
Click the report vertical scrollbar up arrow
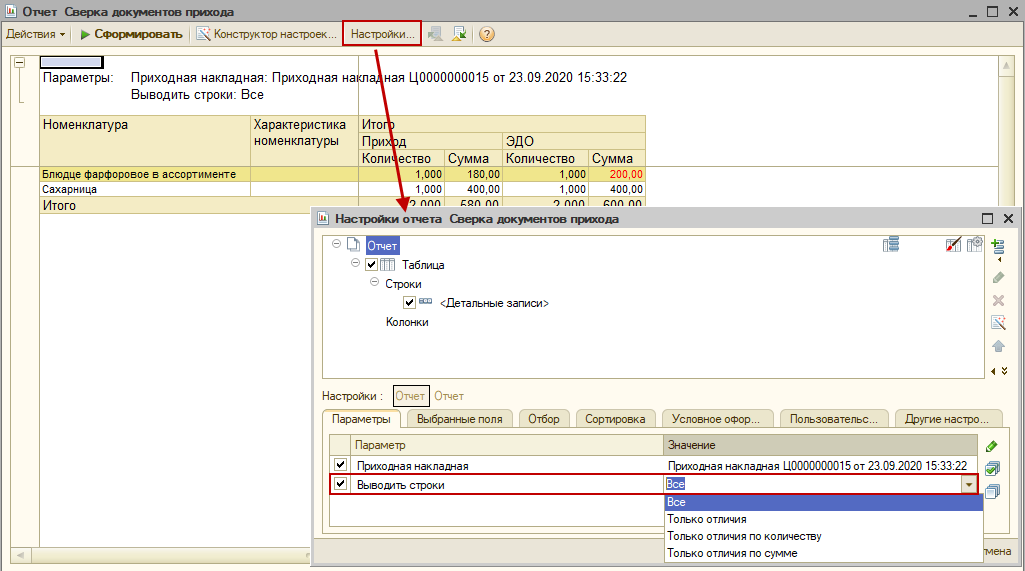pos(1007,66)
